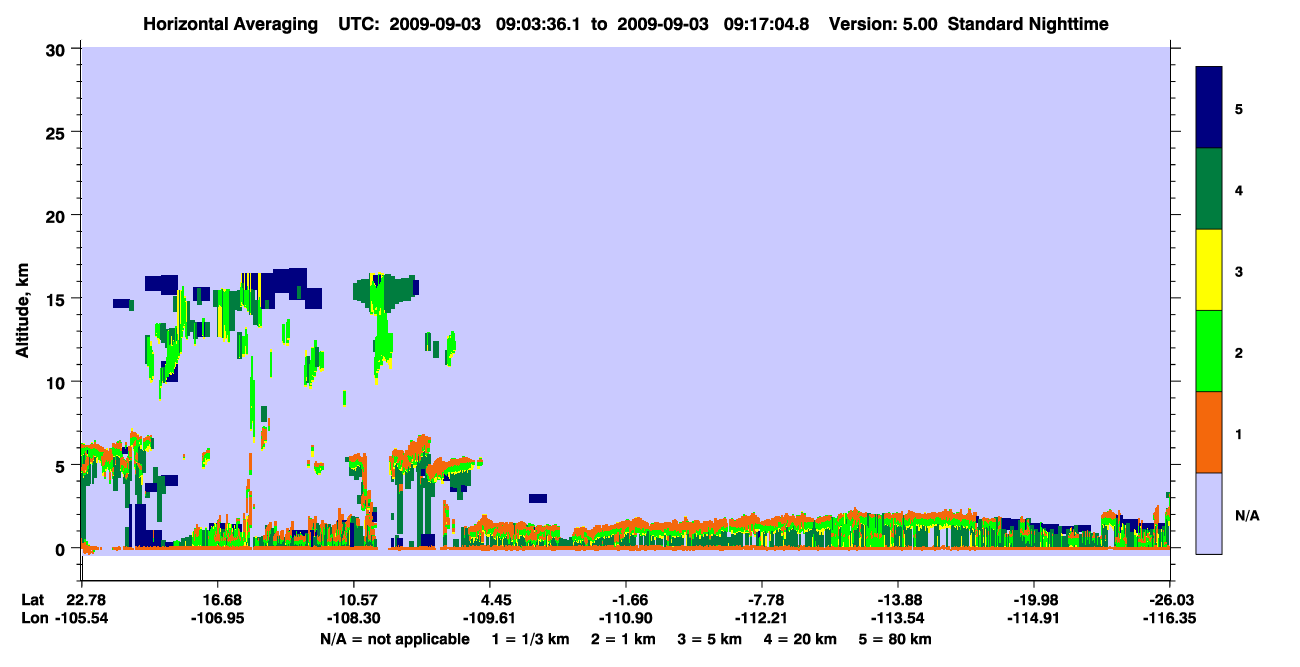Click the 'Standard Nighttime' label
The width and height of the screenshot is (1300, 667).
click(1028, 23)
